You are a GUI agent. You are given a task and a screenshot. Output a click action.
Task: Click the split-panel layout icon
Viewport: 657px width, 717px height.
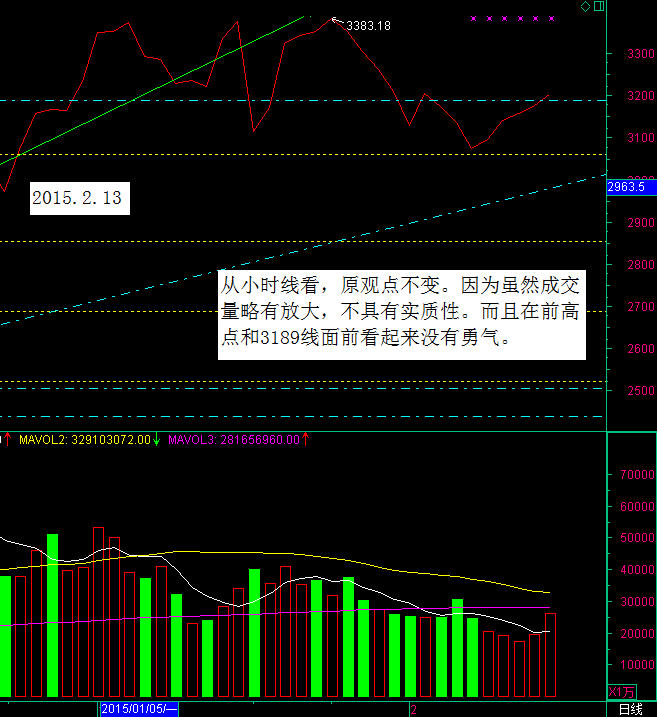pos(598,7)
